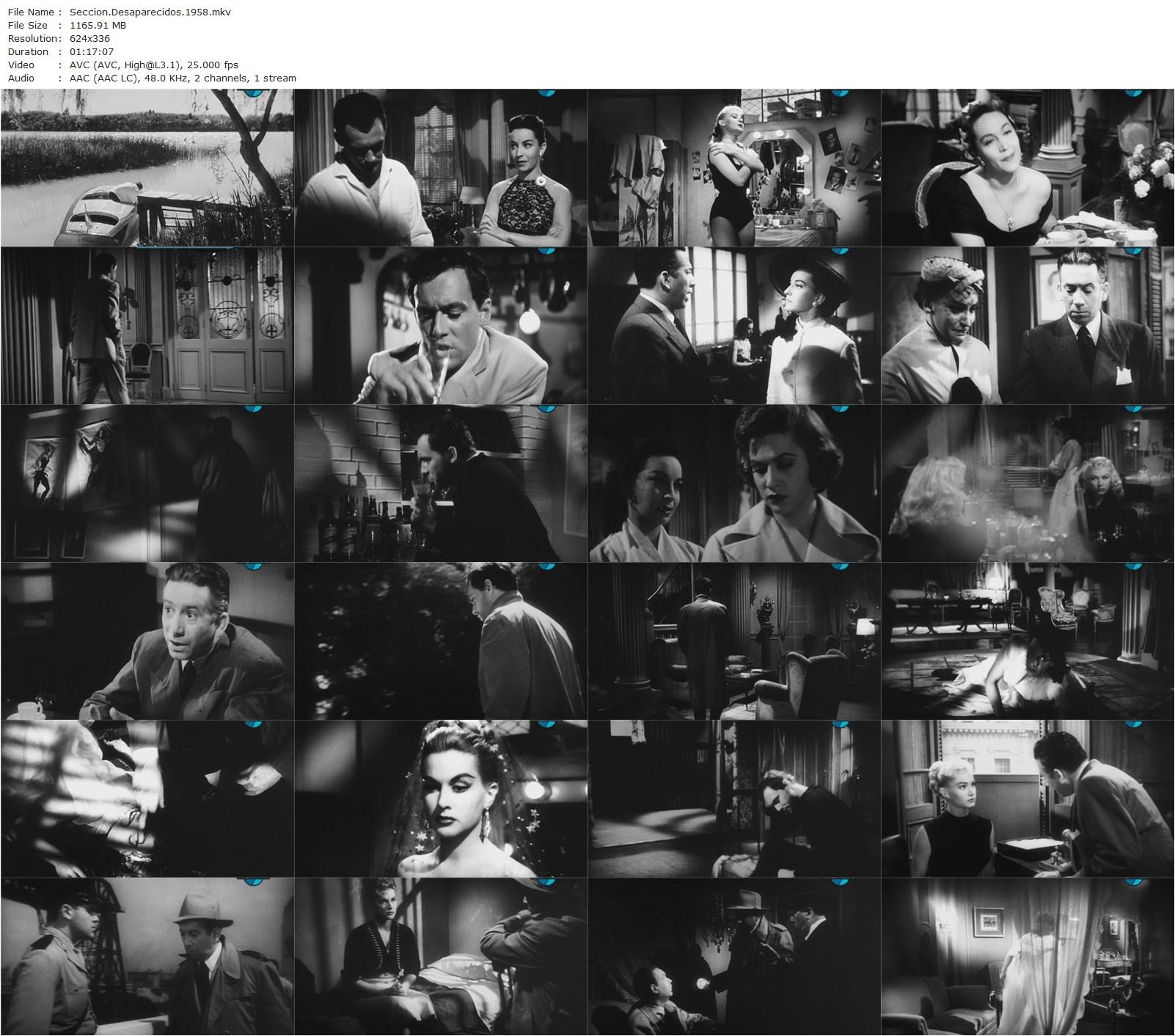The width and height of the screenshot is (1175, 1036).
Task: Open thumbnail of blonde woman seated by window
Action: click(1028, 799)
